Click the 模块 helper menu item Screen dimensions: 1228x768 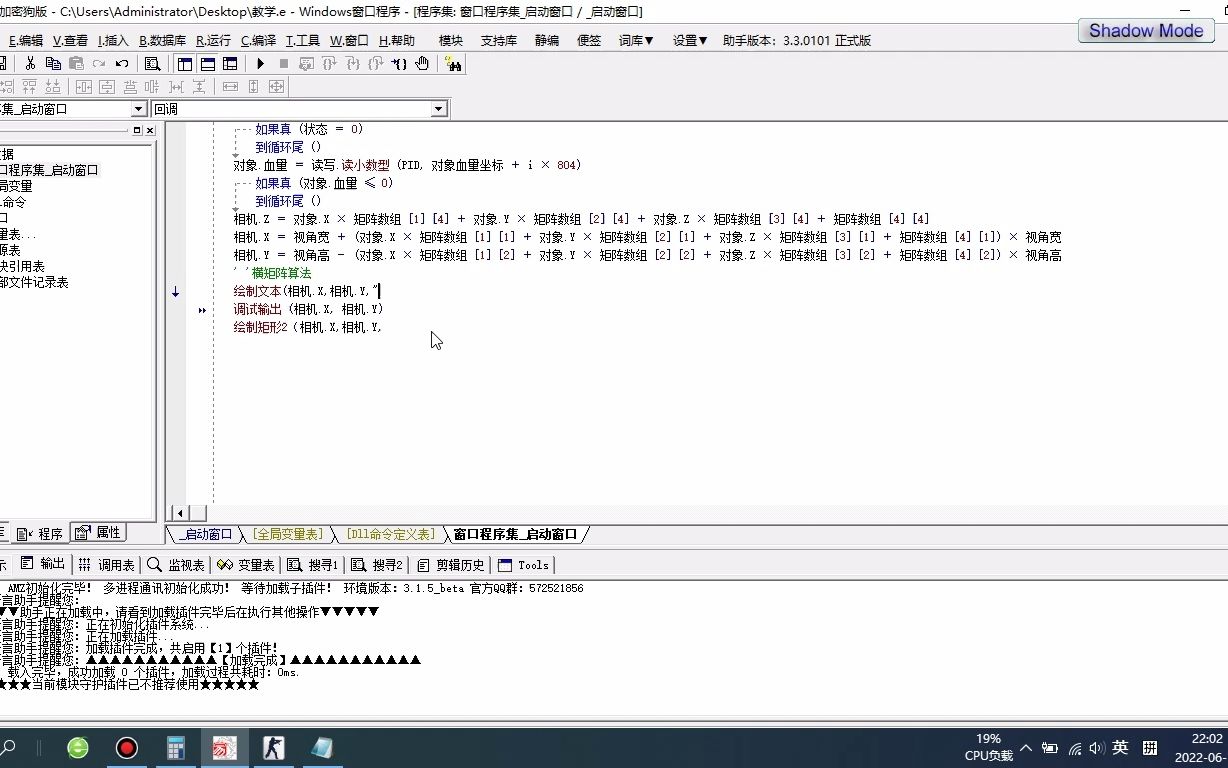tap(451, 41)
